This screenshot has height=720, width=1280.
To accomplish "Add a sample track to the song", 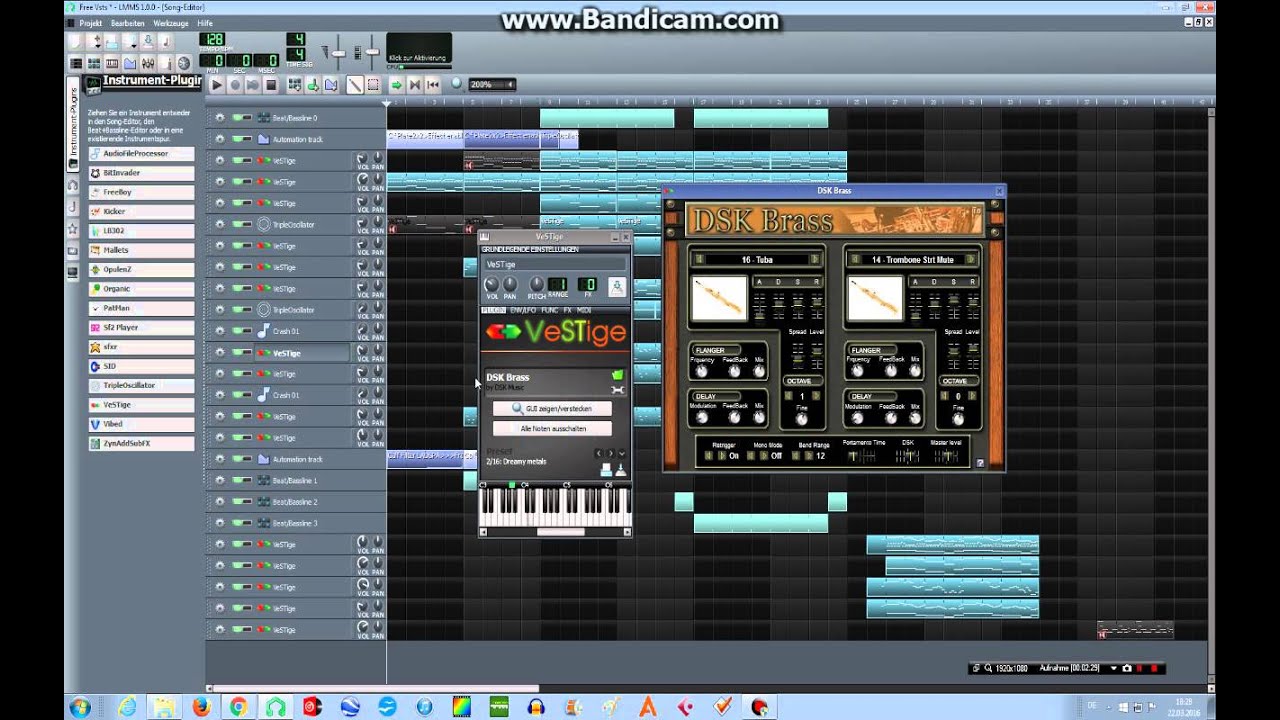I will [313, 85].
